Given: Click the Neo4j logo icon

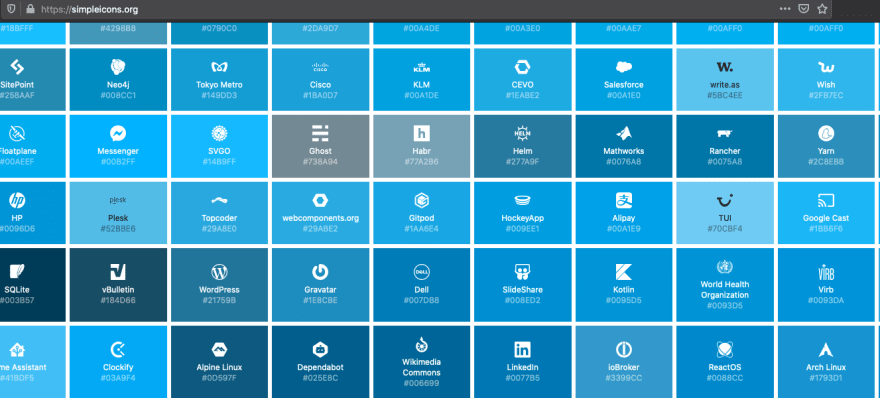Looking at the screenshot, I should tap(118, 67).
